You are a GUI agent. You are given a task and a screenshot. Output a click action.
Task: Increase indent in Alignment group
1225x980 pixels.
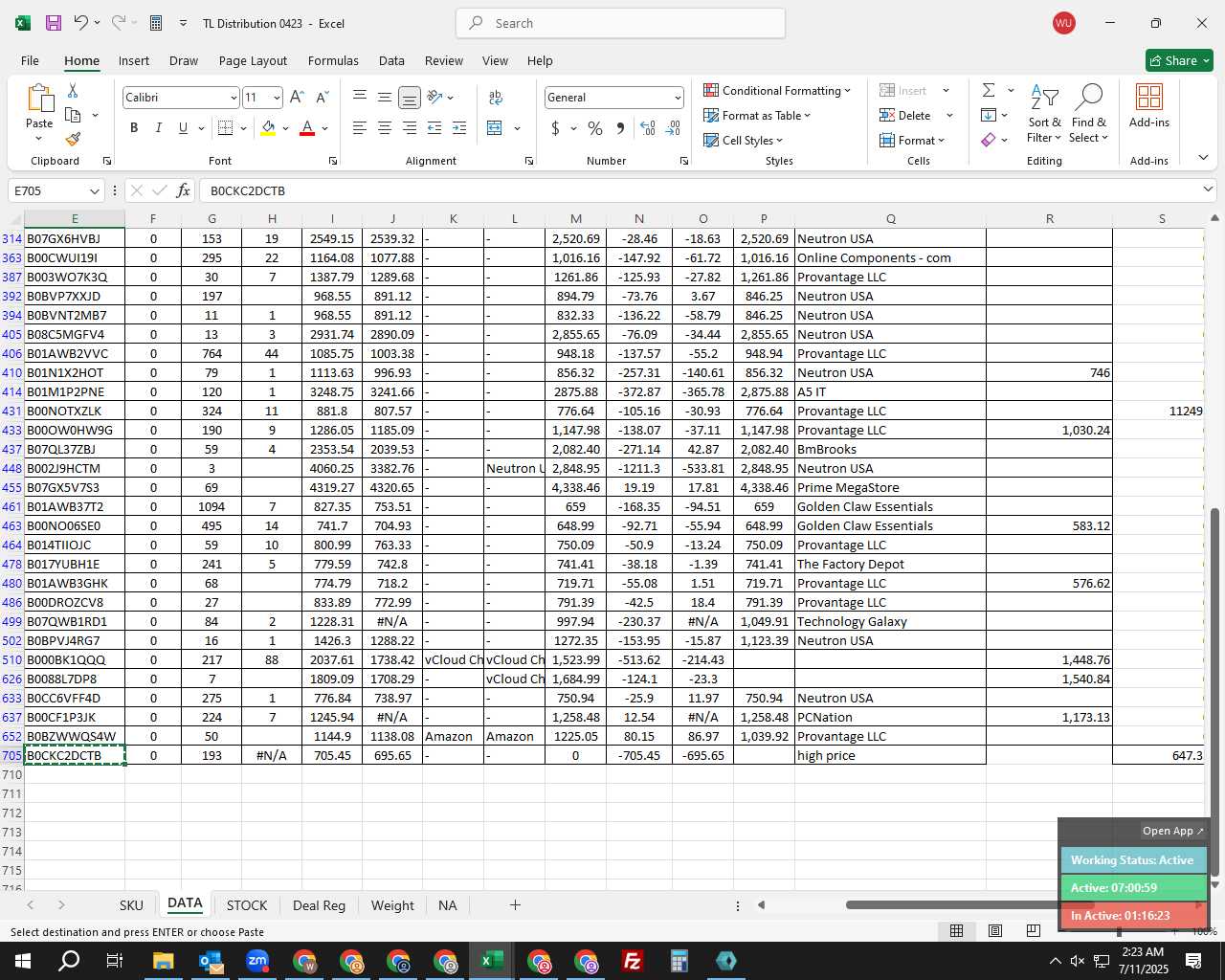pos(459,127)
